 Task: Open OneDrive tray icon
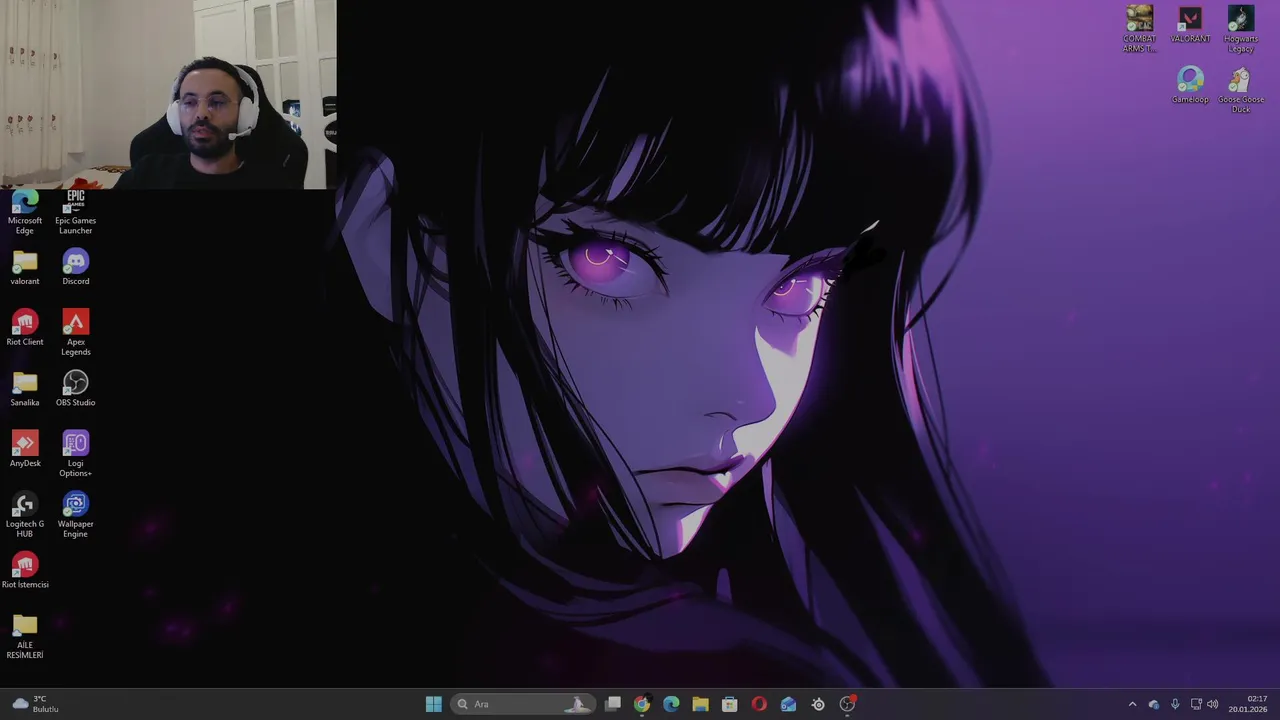coord(1154,704)
